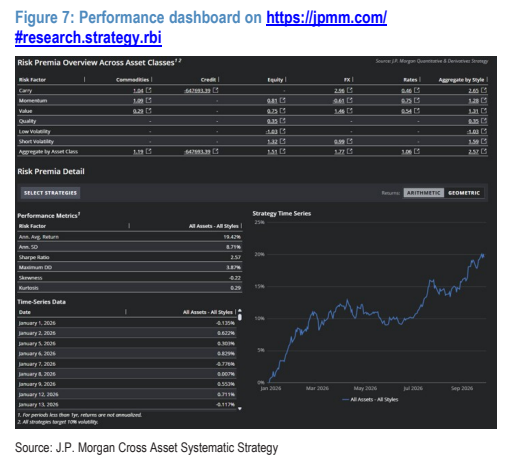Open the https://jpmm.com/ hyperlink in the title
The image size is (511, 462).
(x=326, y=17)
